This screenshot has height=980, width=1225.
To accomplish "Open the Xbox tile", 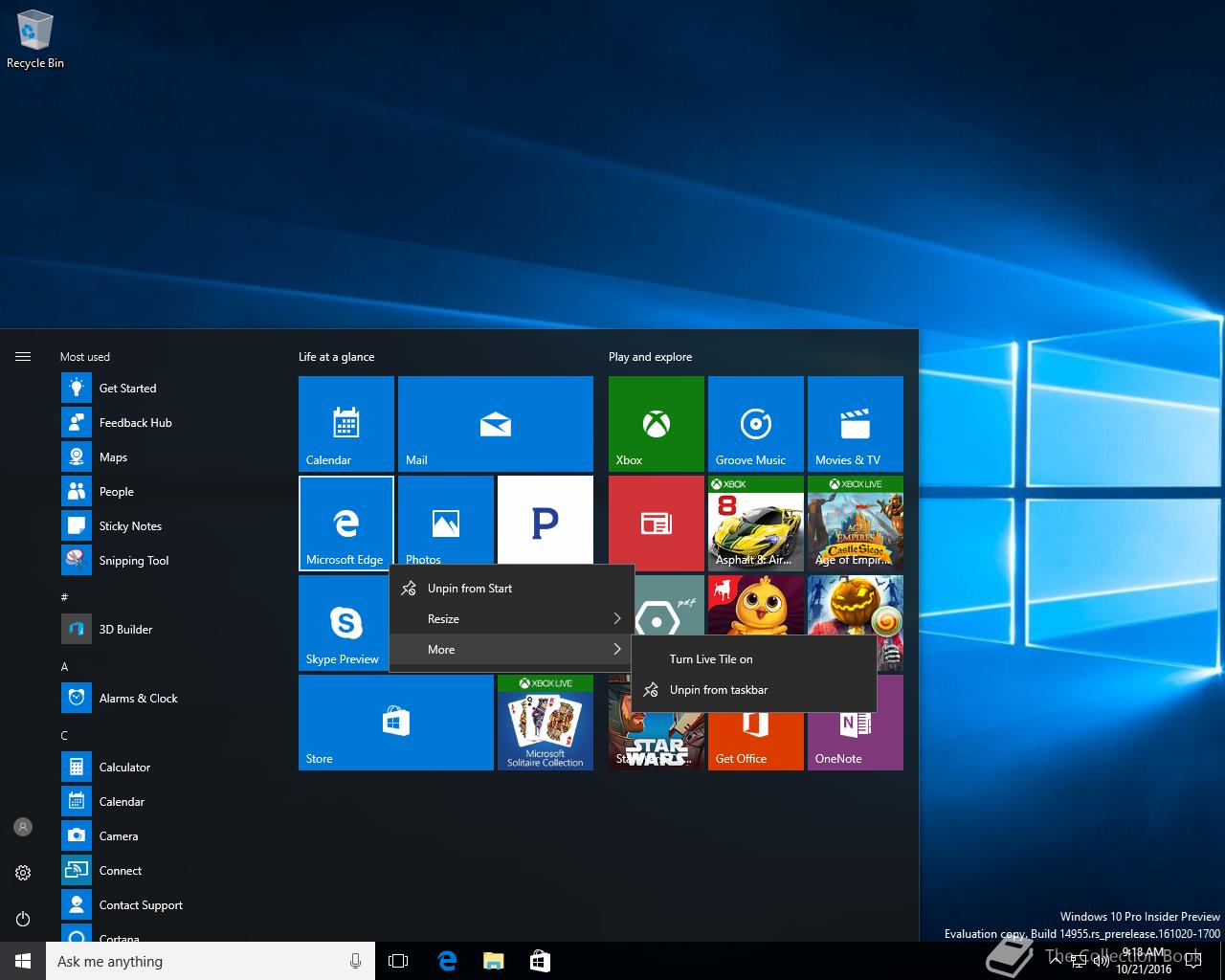I will [x=657, y=423].
